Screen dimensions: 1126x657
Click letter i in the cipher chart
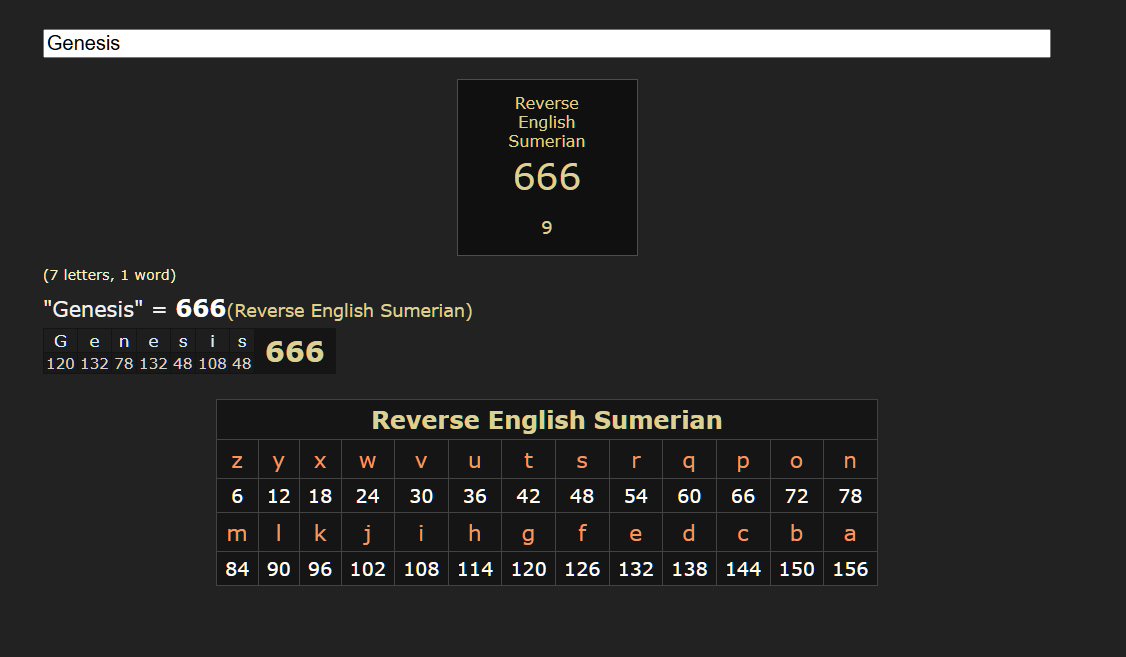pyautogui.click(x=422, y=533)
